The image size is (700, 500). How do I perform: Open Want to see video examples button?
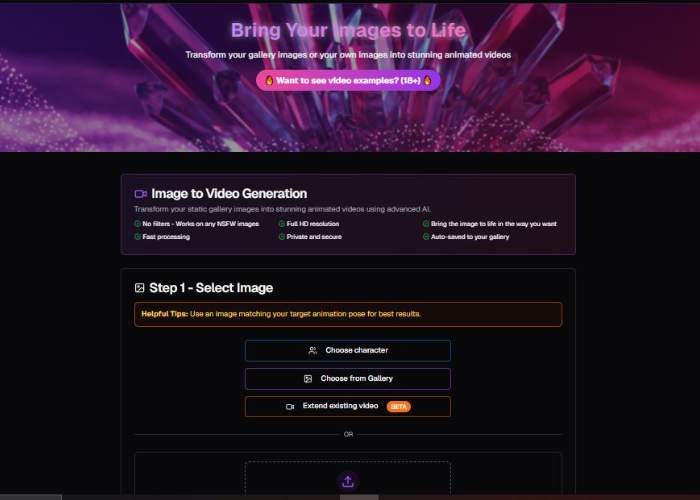click(x=348, y=80)
